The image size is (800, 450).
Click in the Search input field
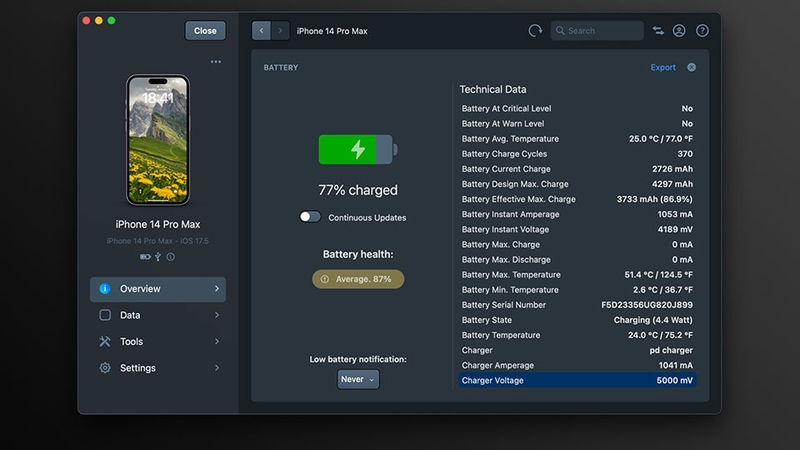coord(597,31)
